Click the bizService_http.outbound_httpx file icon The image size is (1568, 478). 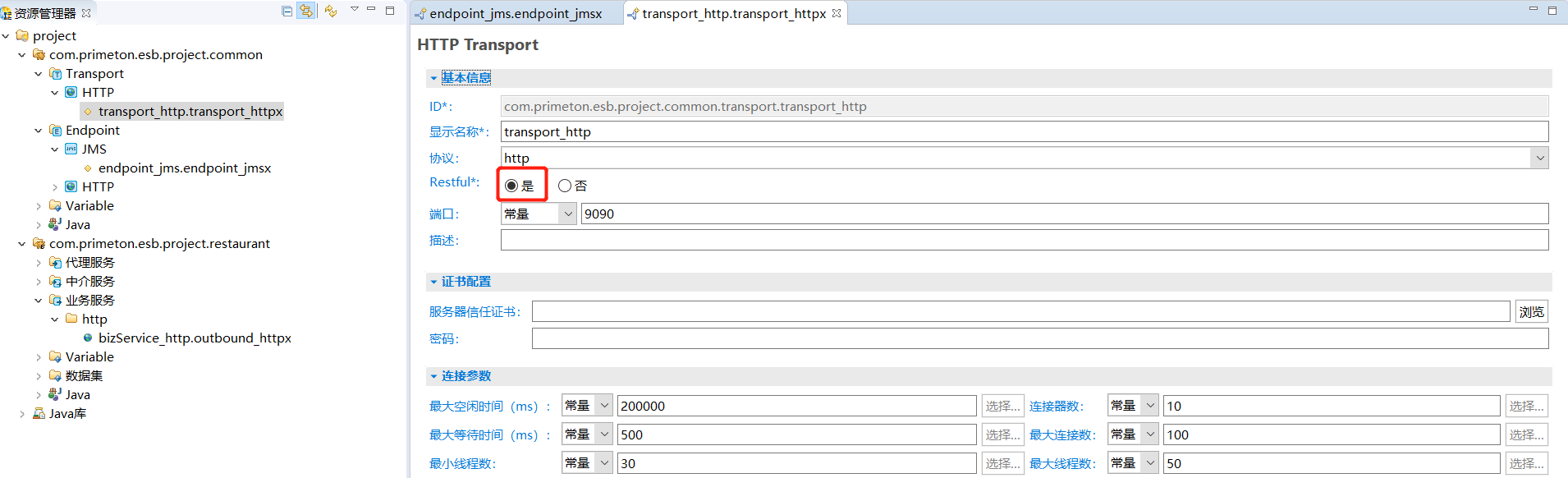coord(88,338)
